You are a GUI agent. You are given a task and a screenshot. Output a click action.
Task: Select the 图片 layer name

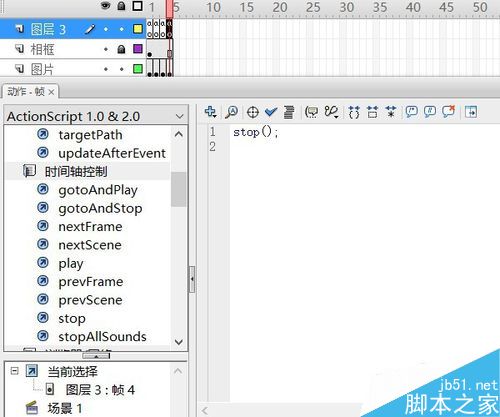point(42,69)
